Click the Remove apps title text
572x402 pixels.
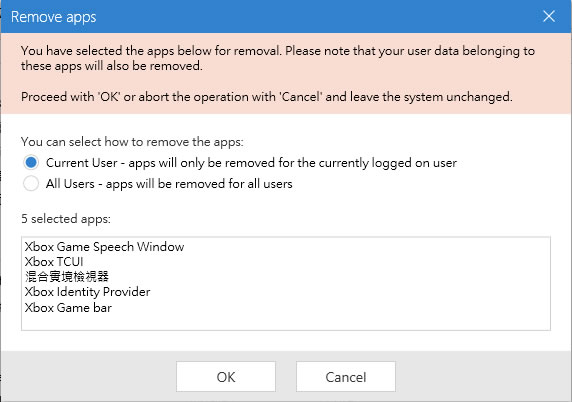54,17
